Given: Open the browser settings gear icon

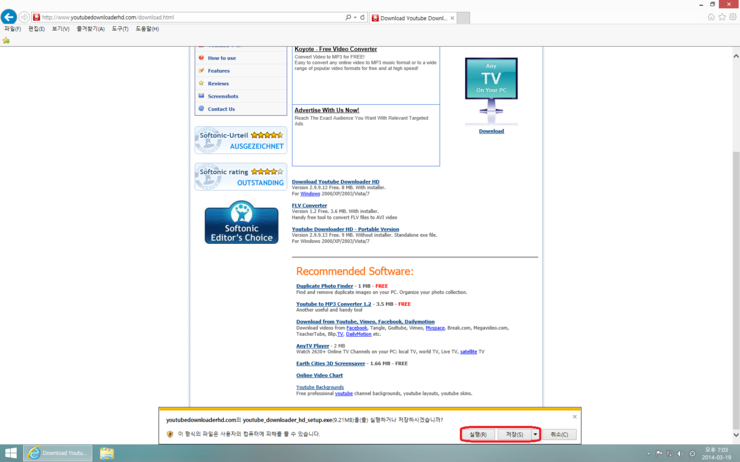Looking at the screenshot, I should point(733,17).
